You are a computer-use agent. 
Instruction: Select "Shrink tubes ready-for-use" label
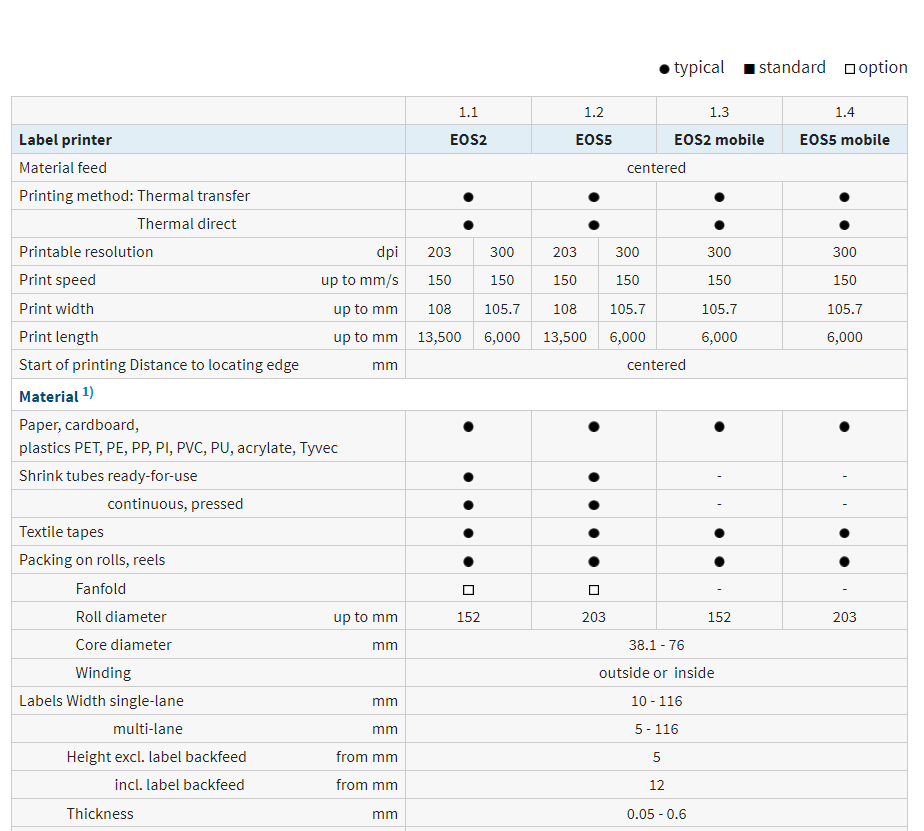(108, 476)
